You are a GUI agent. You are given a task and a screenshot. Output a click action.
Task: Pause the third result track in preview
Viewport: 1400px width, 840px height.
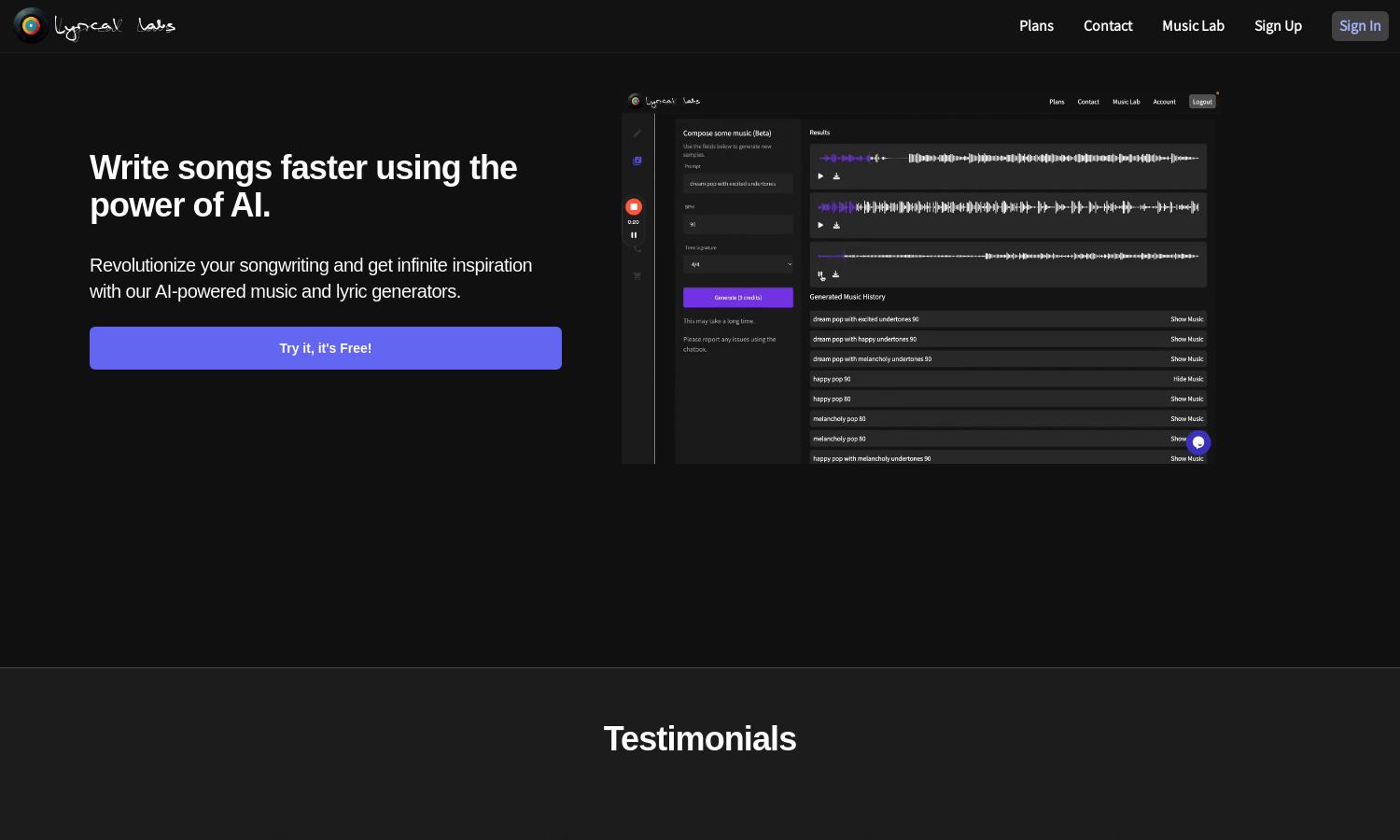820,274
